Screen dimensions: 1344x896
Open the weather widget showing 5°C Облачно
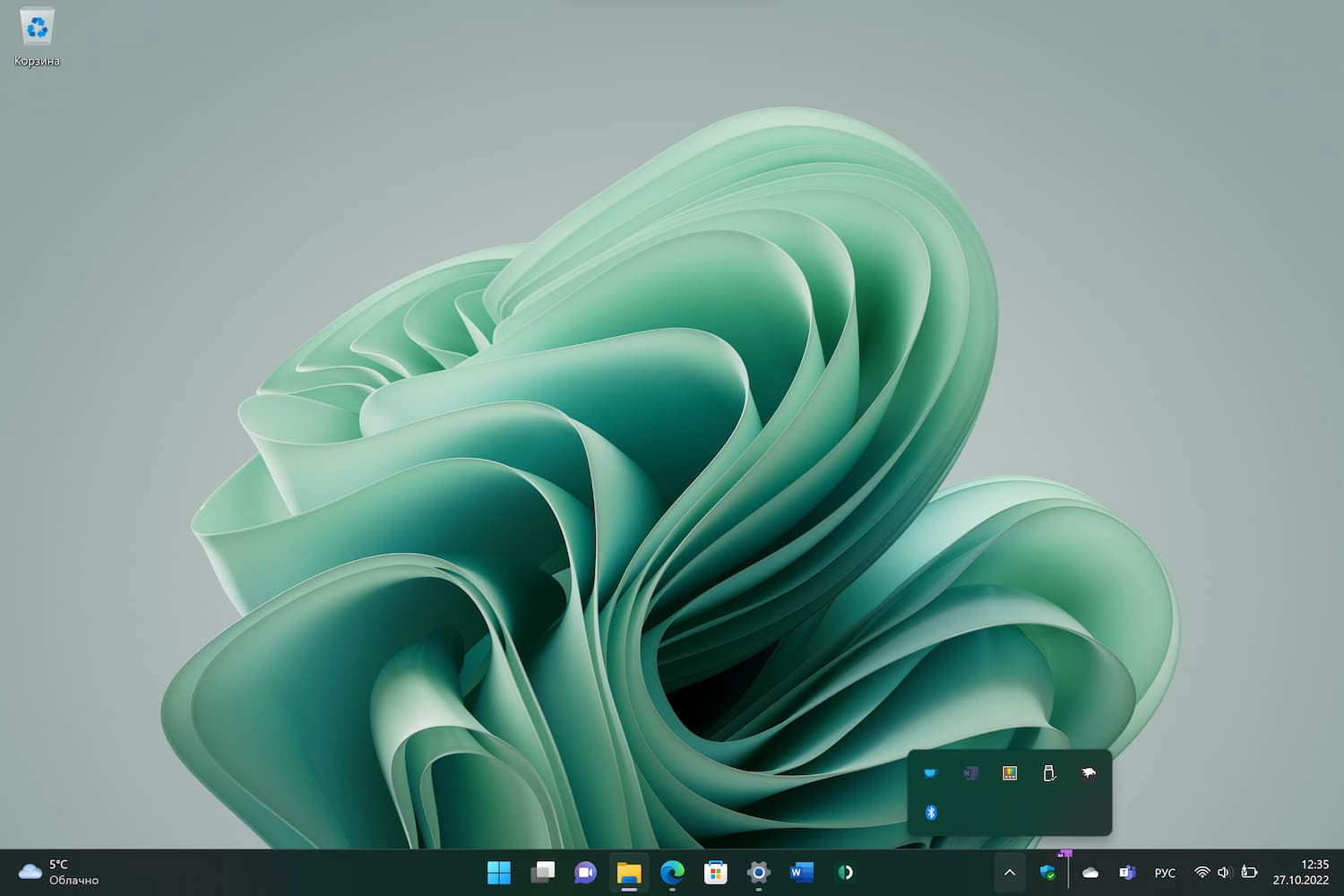pos(59,872)
